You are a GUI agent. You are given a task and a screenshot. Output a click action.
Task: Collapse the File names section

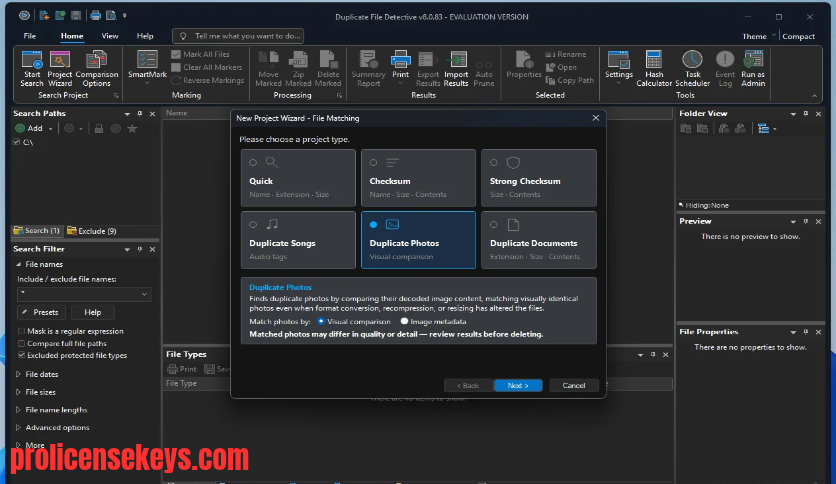(18, 264)
